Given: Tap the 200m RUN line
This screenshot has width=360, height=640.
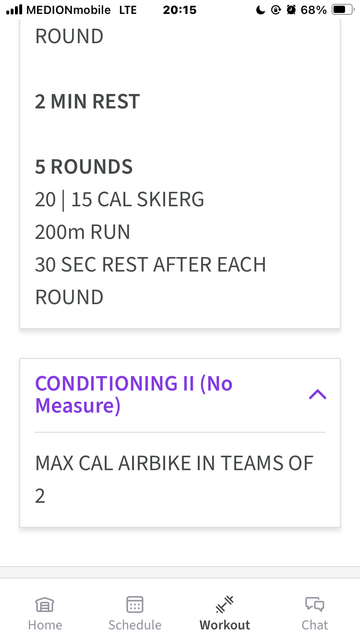Looking at the screenshot, I should point(82,232).
